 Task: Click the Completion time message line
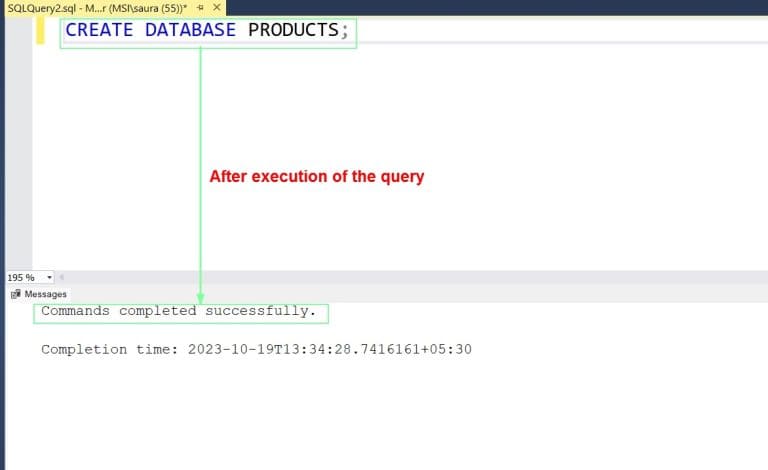tap(256, 349)
